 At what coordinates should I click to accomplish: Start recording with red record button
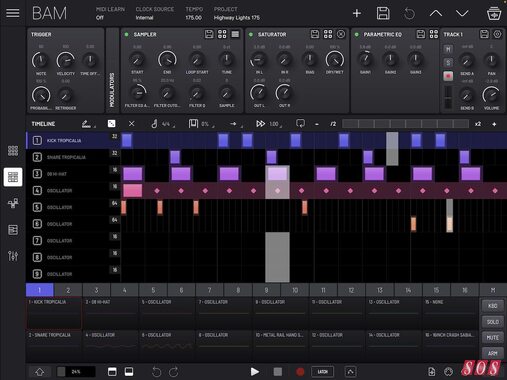coord(300,372)
